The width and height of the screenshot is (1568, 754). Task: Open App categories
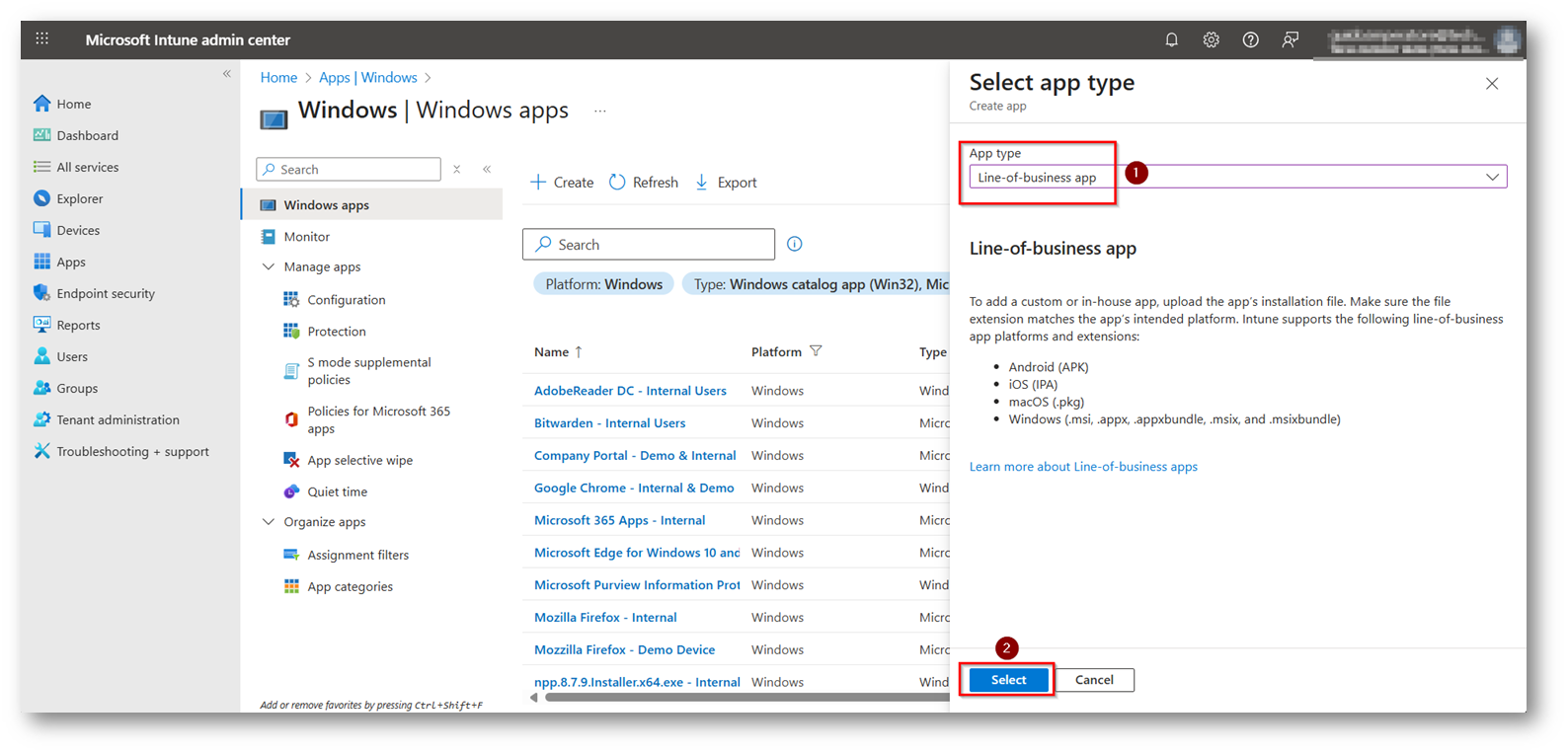tap(350, 586)
